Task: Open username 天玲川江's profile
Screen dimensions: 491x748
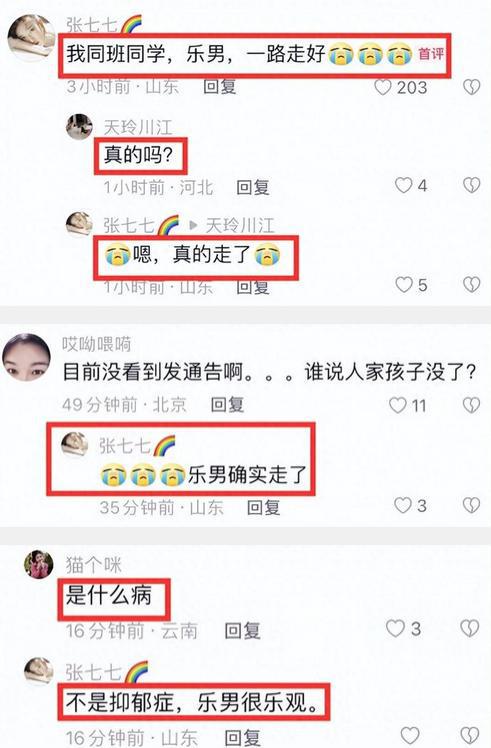Action: (x=138, y=127)
